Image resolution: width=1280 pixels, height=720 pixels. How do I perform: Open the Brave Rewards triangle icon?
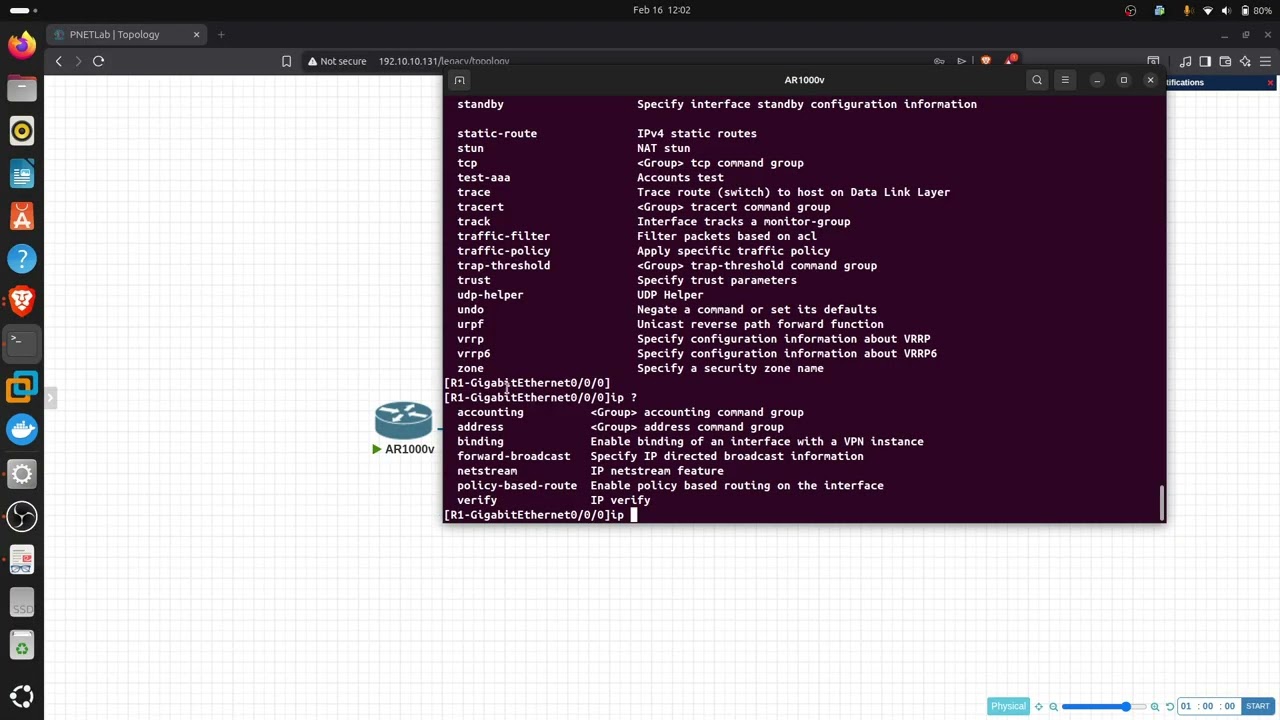[1011, 60]
